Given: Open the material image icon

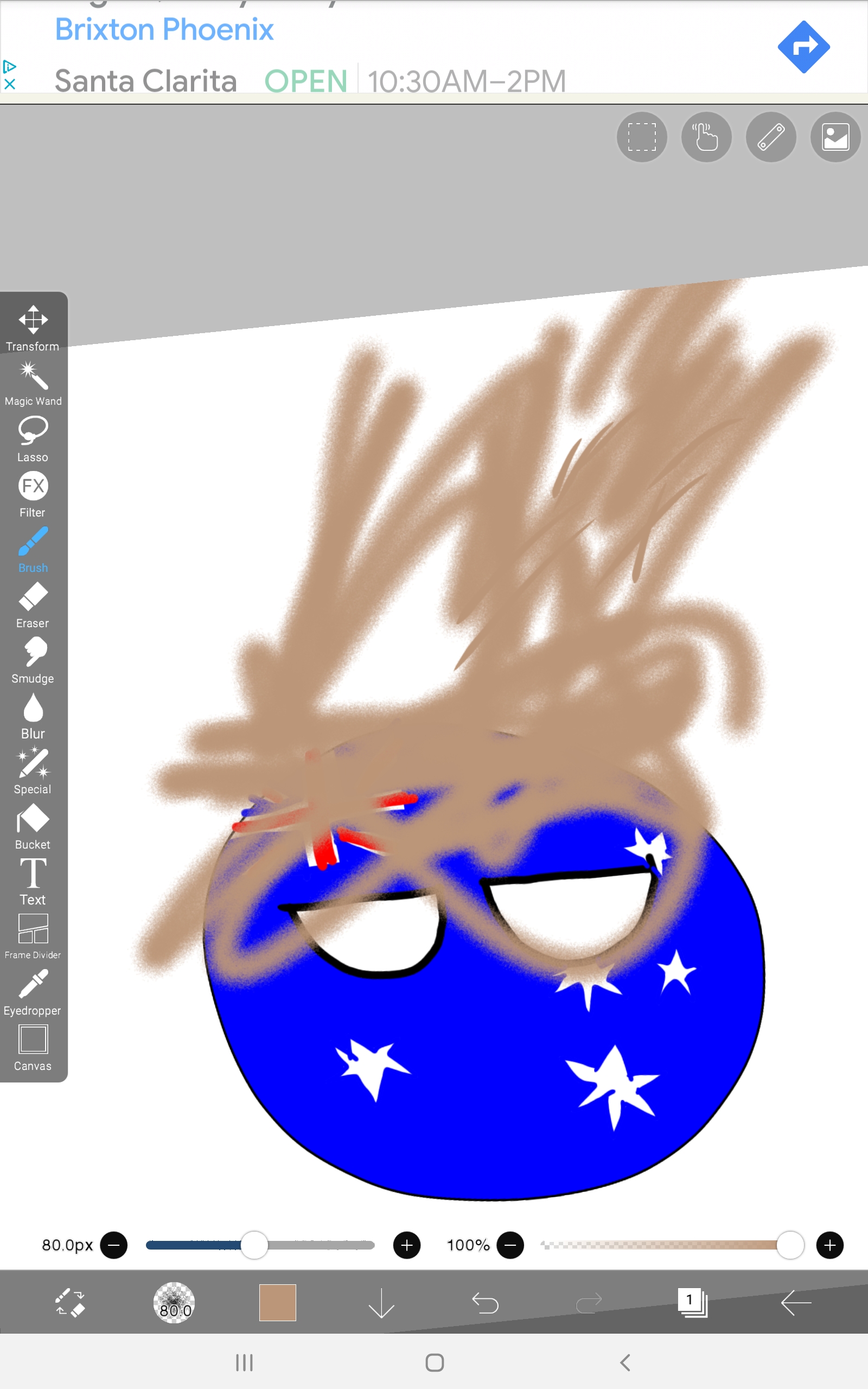Looking at the screenshot, I should (x=835, y=137).
